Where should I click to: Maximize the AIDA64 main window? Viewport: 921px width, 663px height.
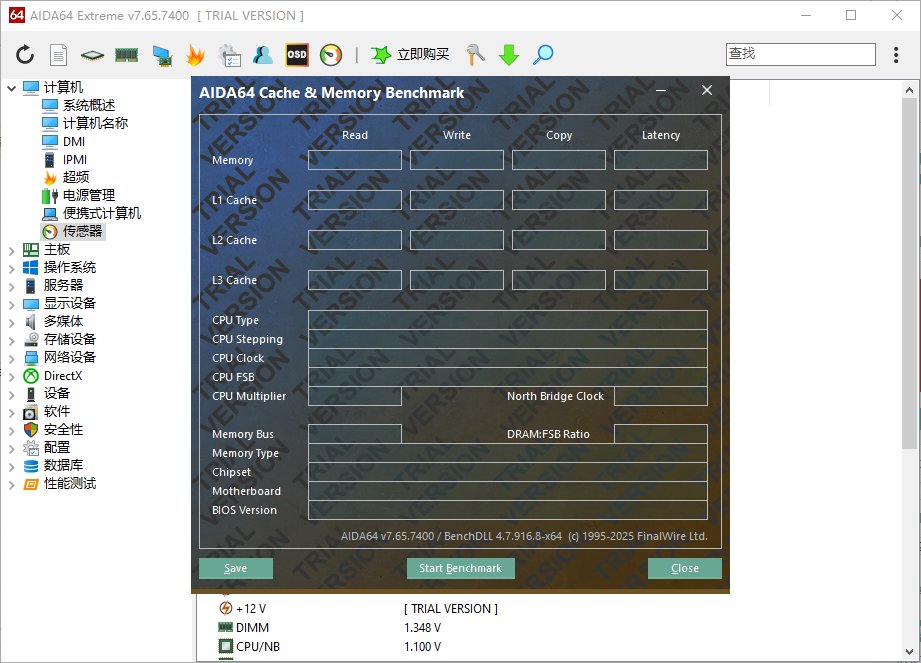pos(851,15)
